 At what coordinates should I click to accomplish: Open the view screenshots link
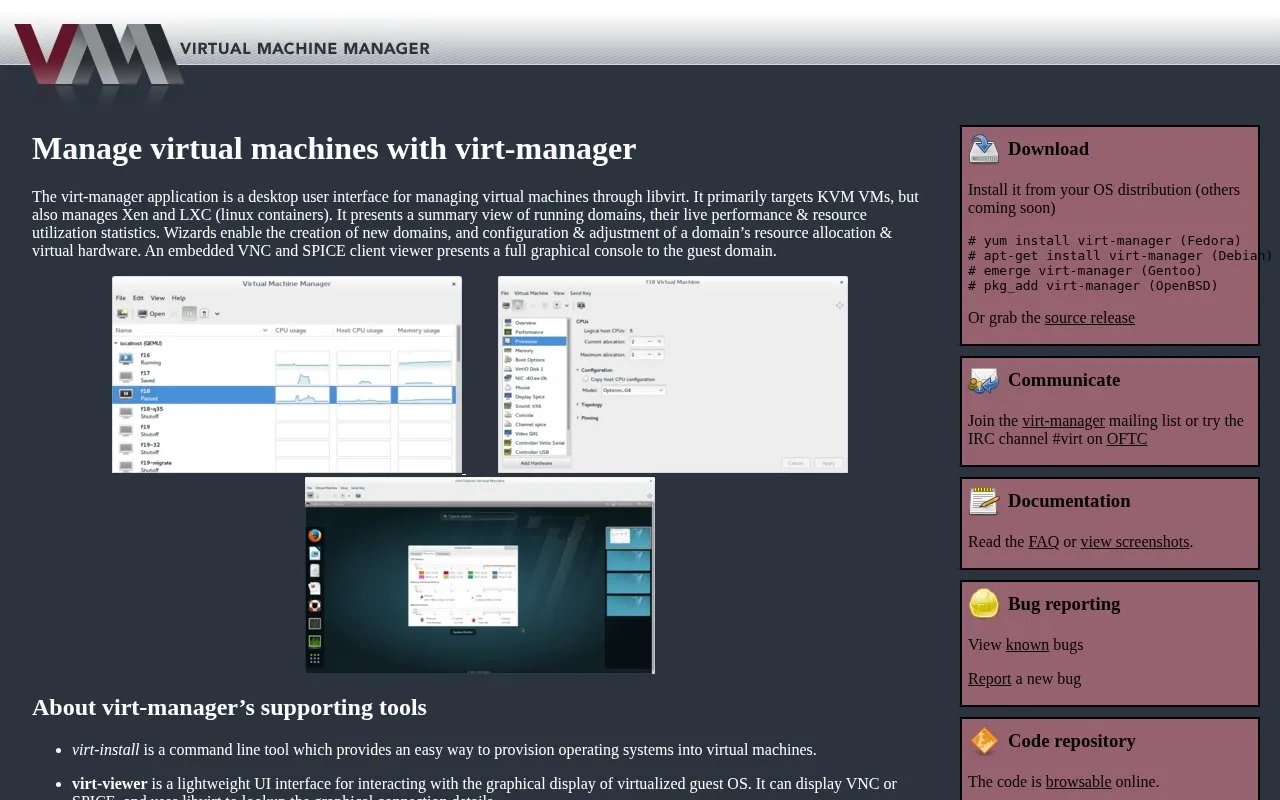point(1135,542)
